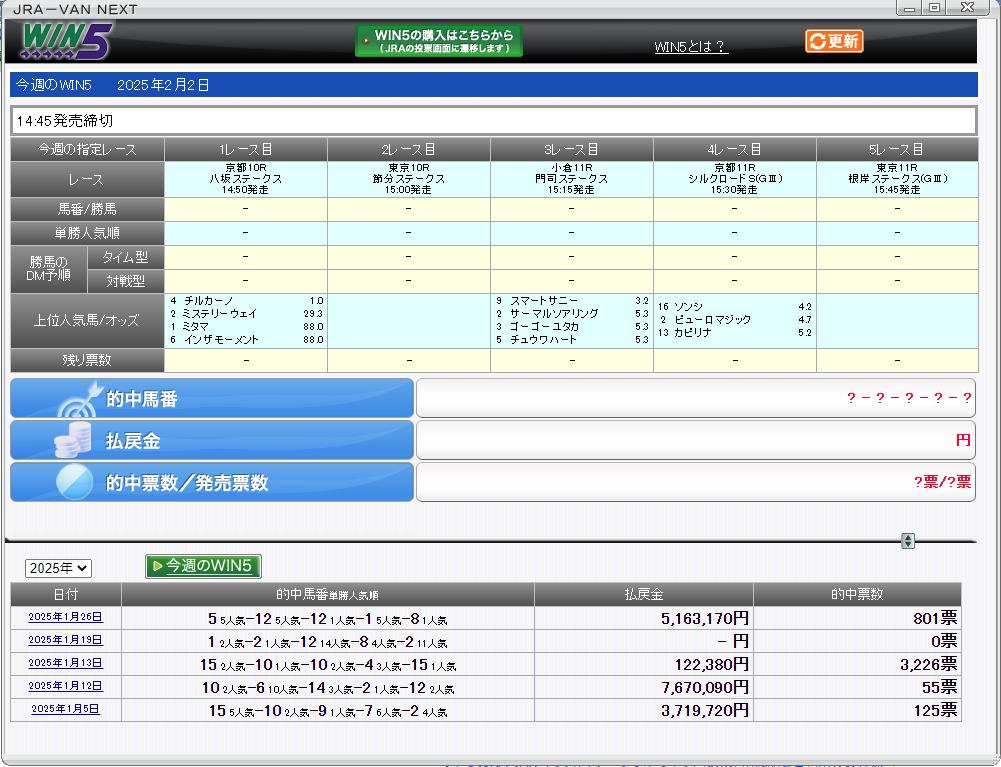
Task: Click the 馬番/勝馬 row label
Action: pyautogui.click(x=87, y=209)
